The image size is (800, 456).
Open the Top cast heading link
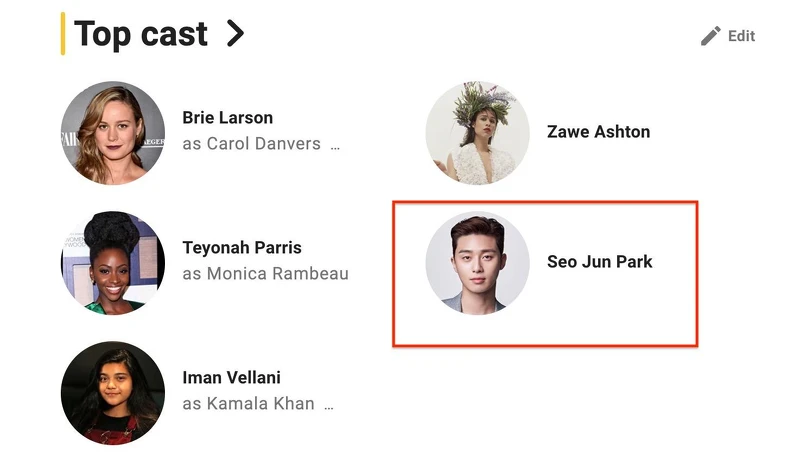click(x=141, y=34)
